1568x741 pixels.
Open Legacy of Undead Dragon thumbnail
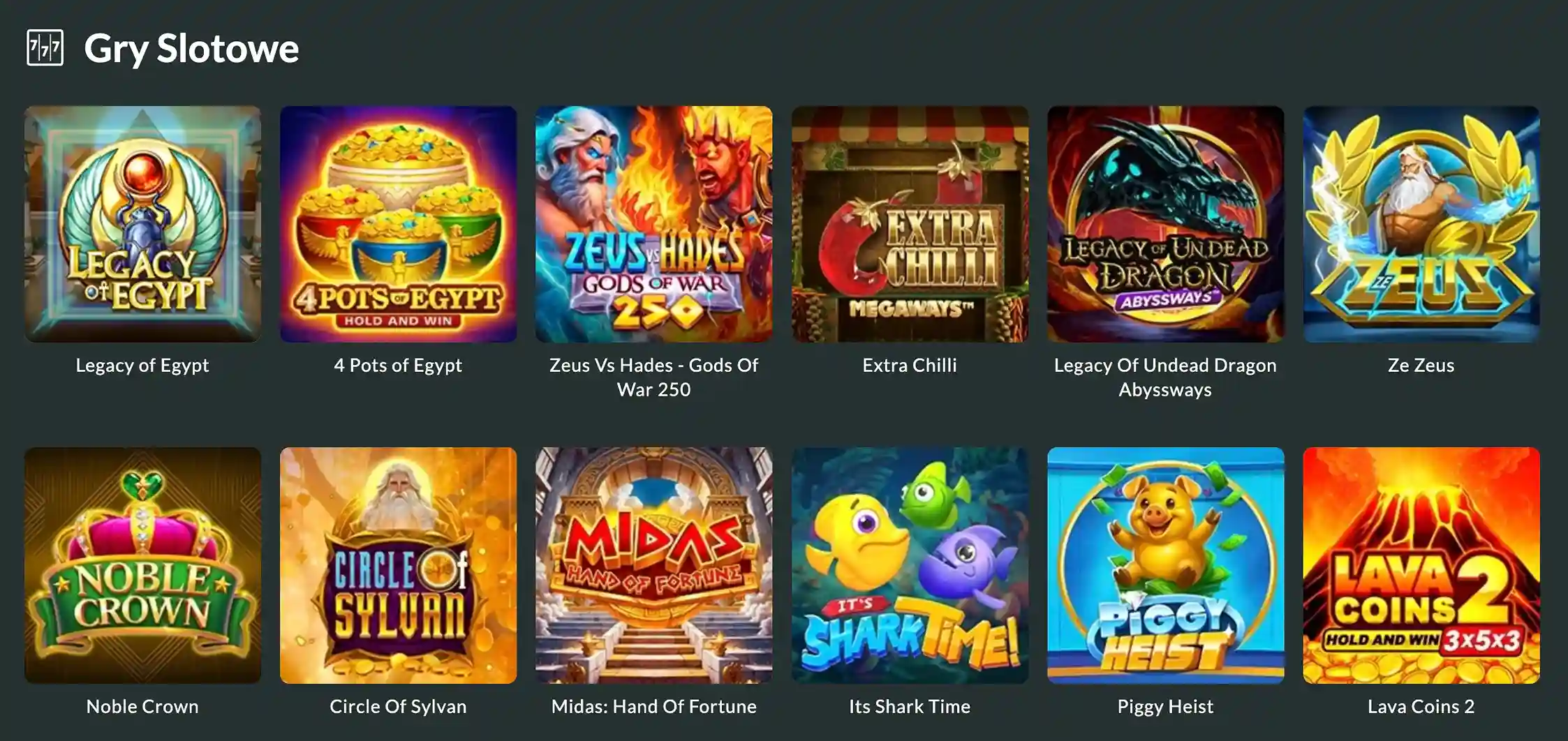pyautogui.click(x=1165, y=224)
